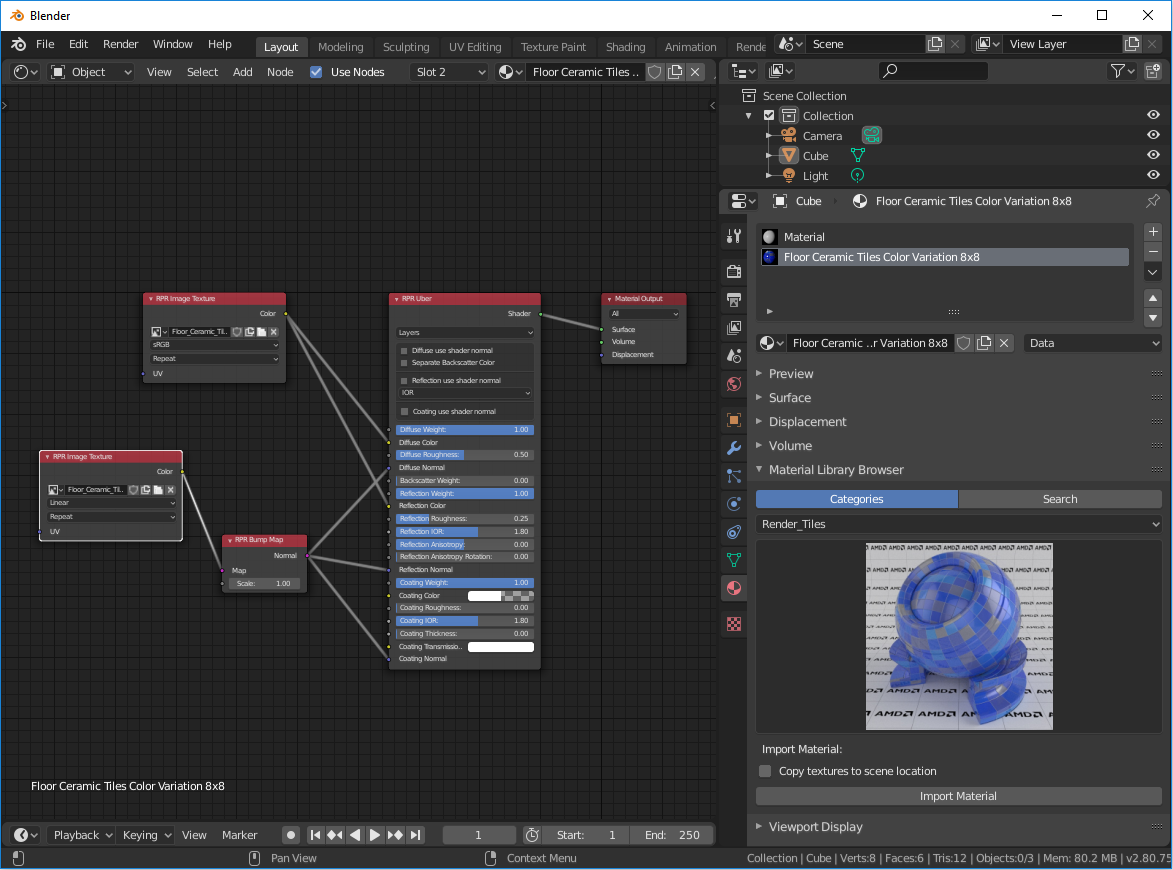Open the Object Data mesh properties tab
1173x870 pixels.
(734, 560)
